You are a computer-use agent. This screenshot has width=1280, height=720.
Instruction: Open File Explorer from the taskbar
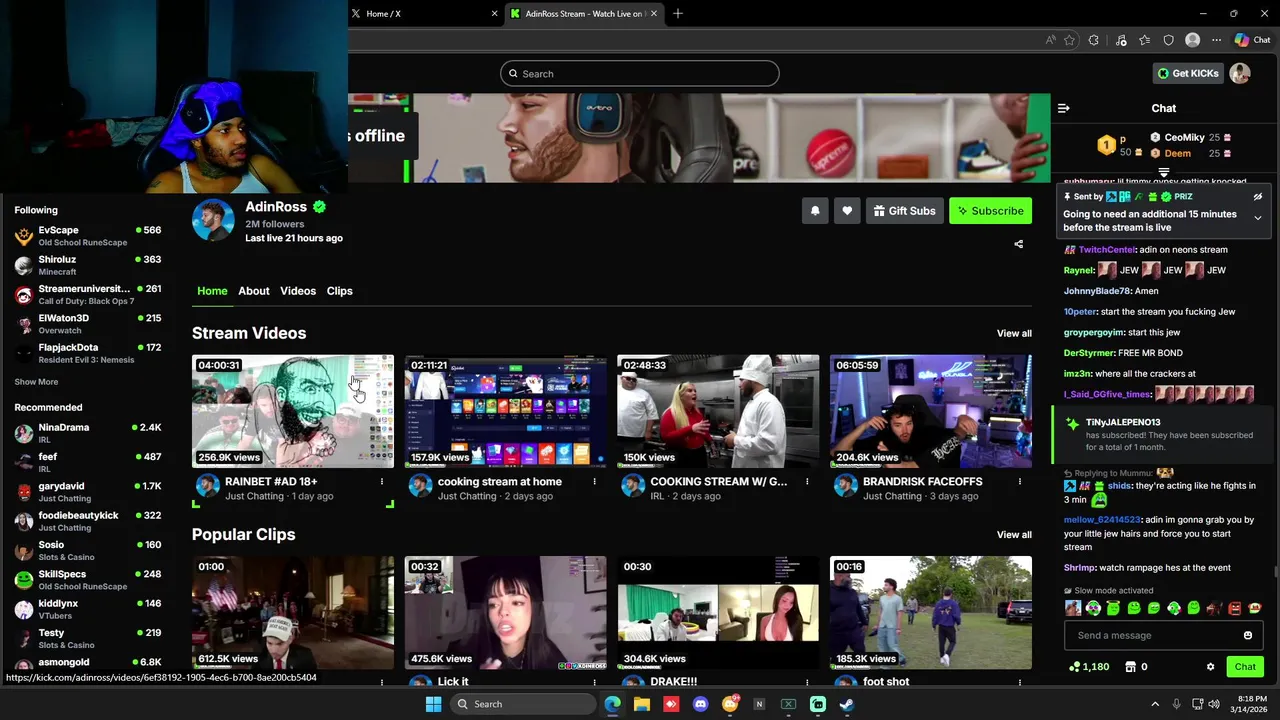point(642,704)
